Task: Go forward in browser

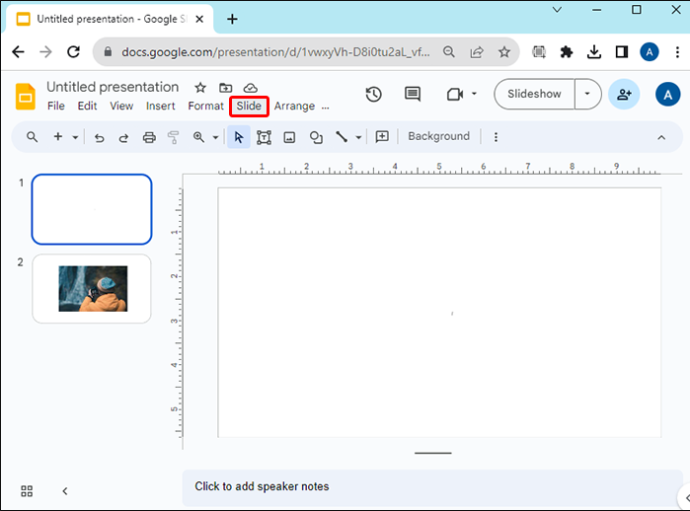Action: [x=46, y=52]
